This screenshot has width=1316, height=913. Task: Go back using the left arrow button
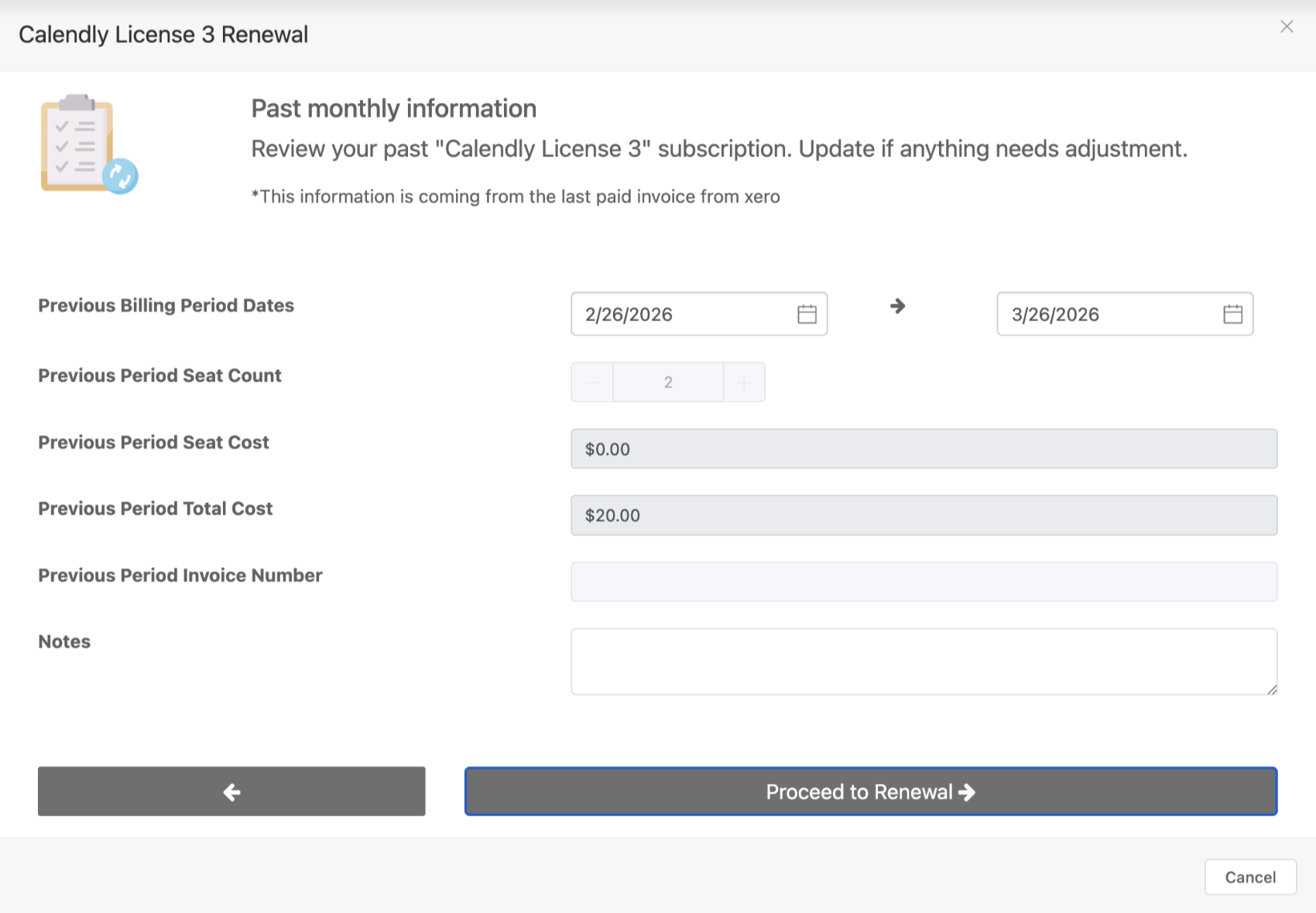(231, 792)
